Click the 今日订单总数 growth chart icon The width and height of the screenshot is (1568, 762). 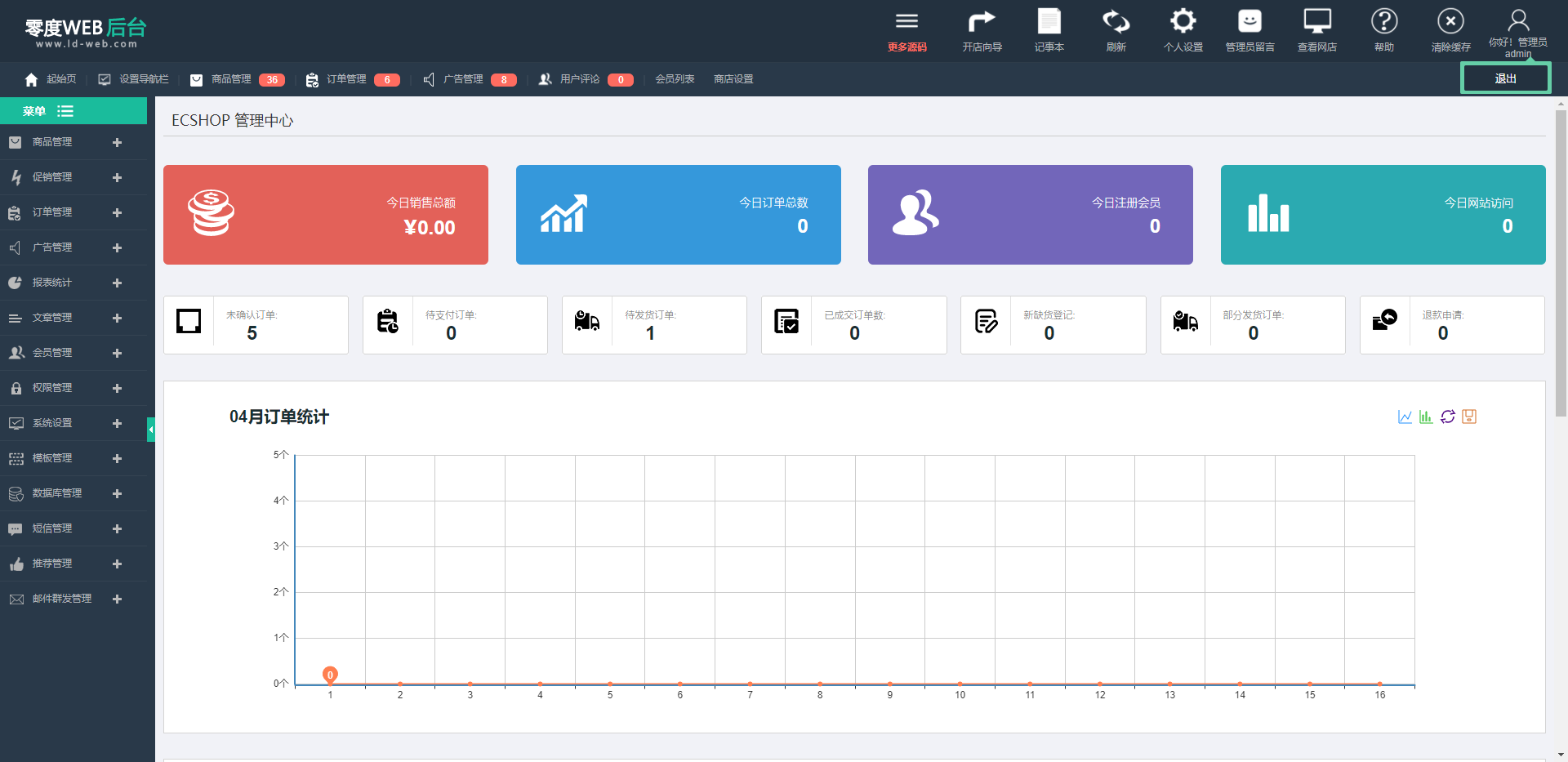[x=563, y=213]
